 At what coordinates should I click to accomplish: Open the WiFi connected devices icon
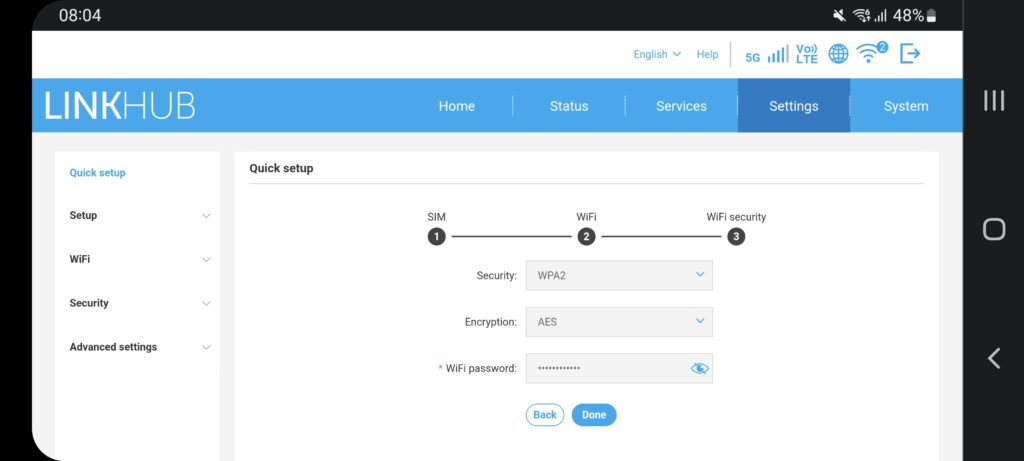click(871, 54)
